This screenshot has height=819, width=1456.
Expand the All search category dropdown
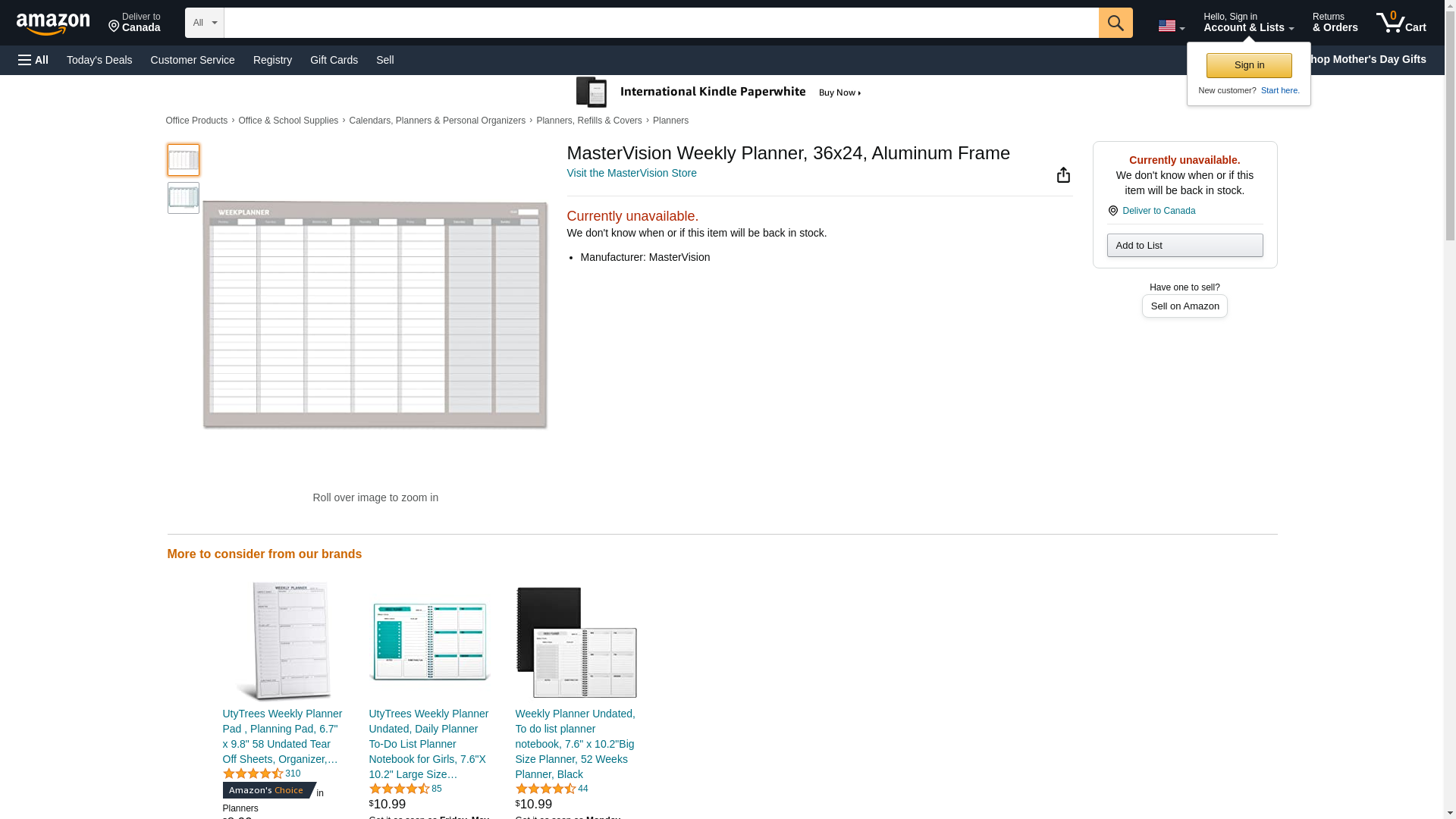[x=204, y=23]
